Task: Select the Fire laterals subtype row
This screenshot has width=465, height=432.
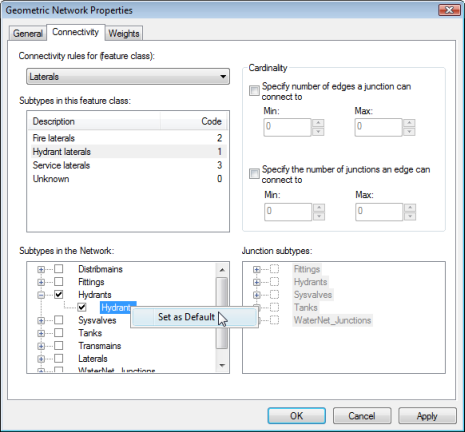Action: [129, 138]
